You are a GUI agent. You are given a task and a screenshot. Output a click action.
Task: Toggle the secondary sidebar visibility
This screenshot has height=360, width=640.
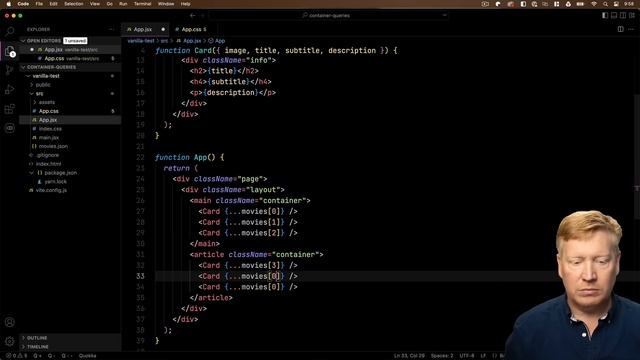[x=623, y=16]
